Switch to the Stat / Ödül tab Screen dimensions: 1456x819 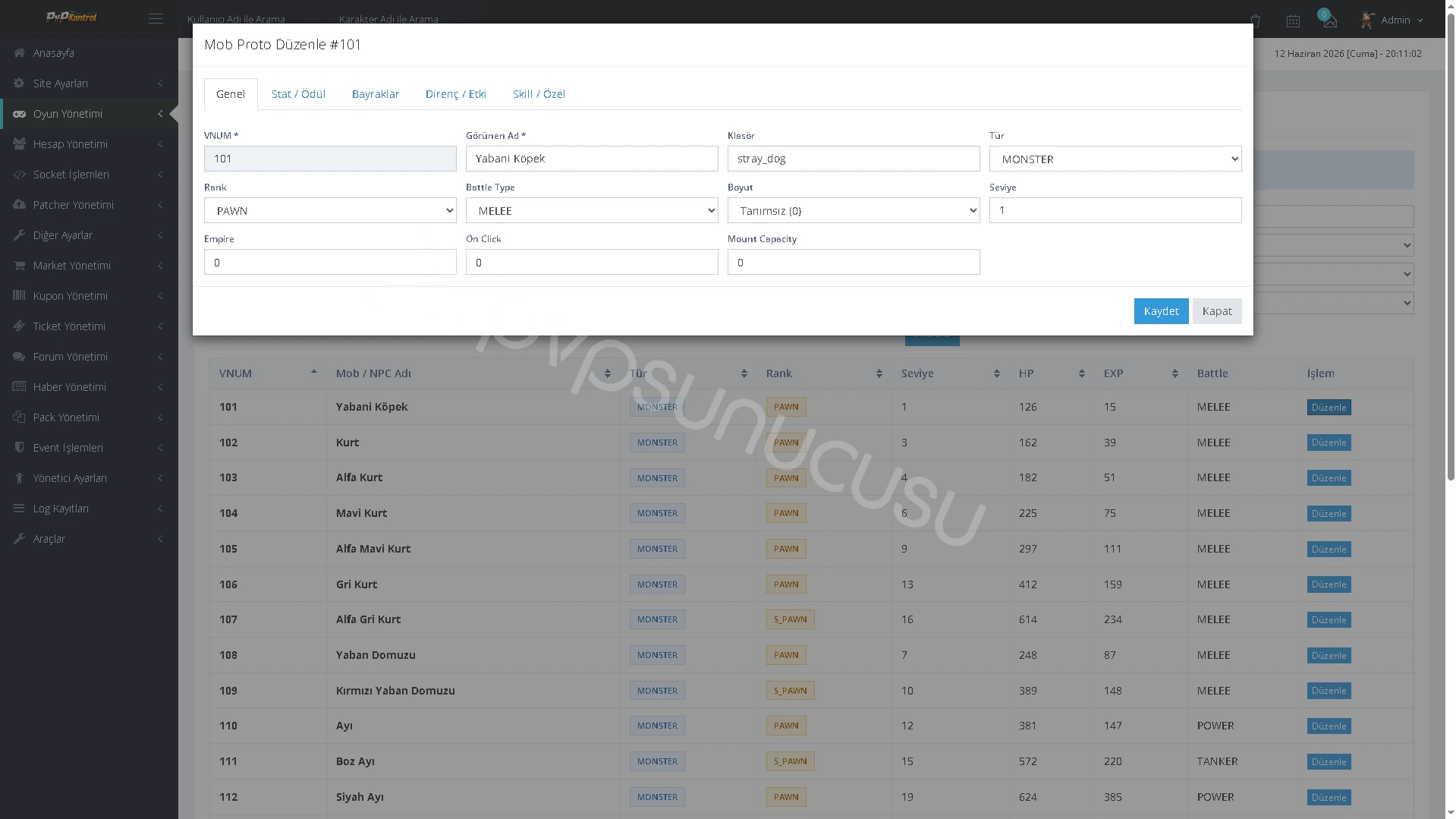pyautogui.click(x=298, y=94)
